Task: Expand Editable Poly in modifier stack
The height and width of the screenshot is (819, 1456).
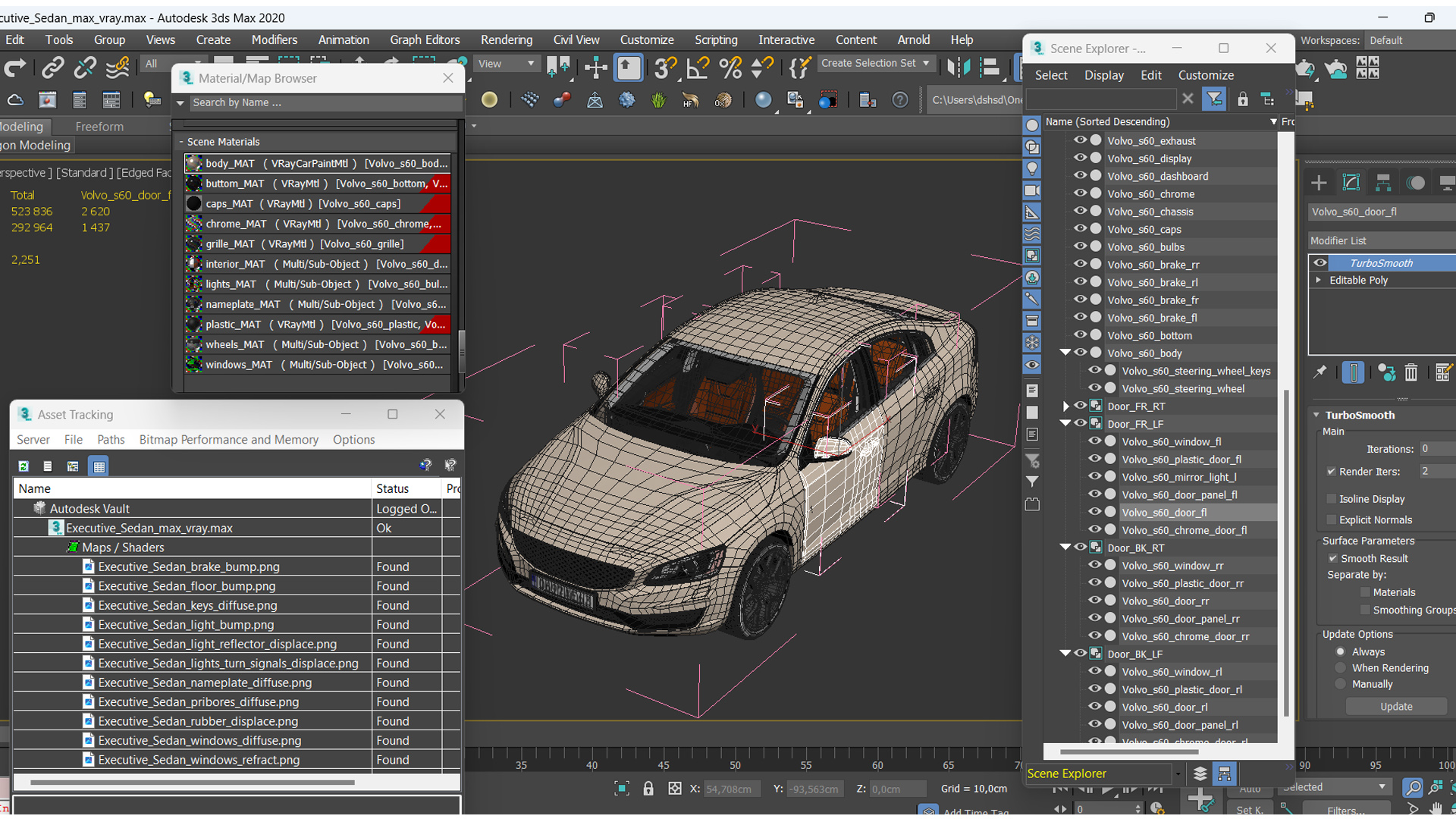Action: coord(1319,280)
